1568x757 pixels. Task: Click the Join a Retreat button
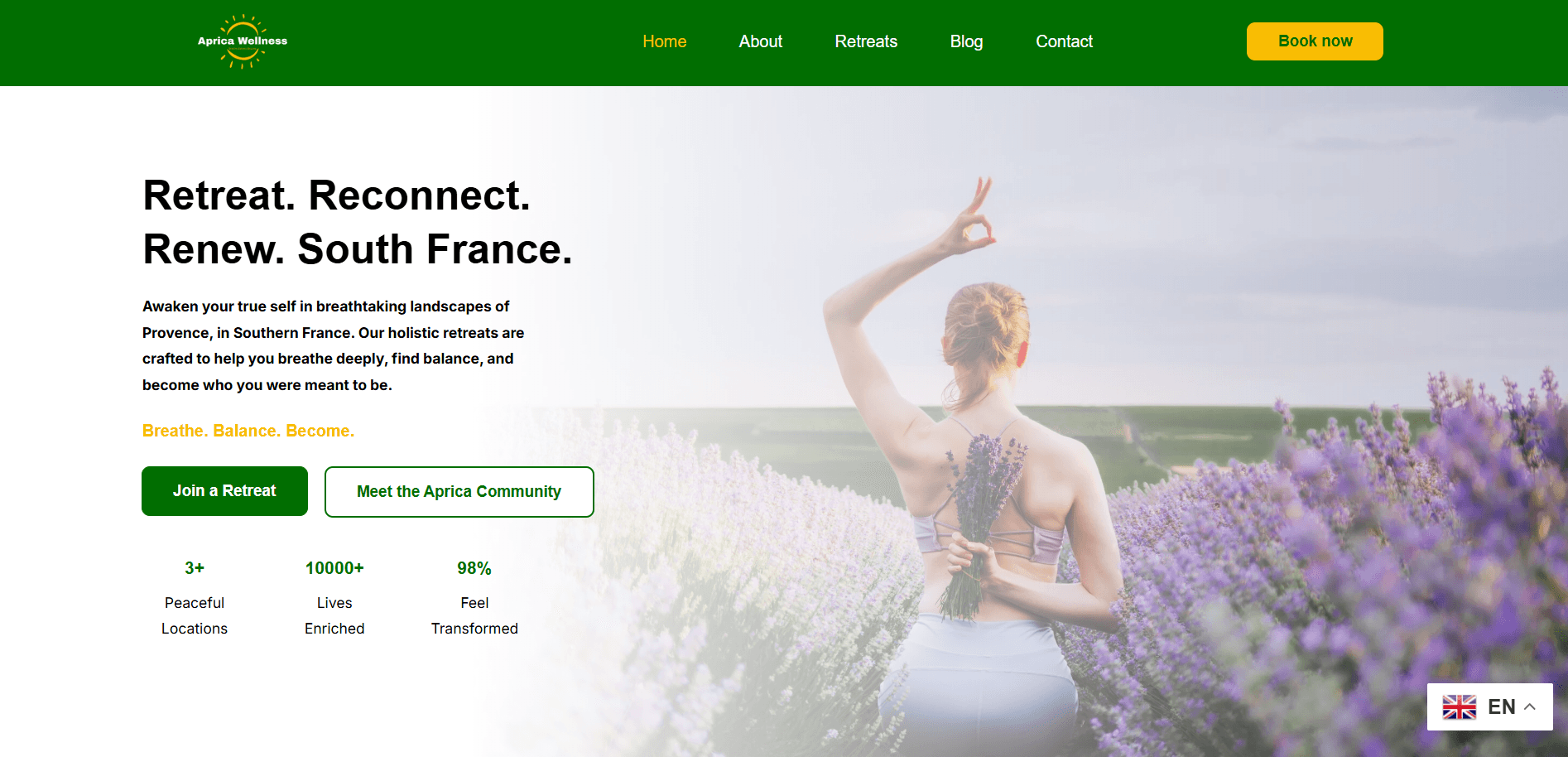224,491
